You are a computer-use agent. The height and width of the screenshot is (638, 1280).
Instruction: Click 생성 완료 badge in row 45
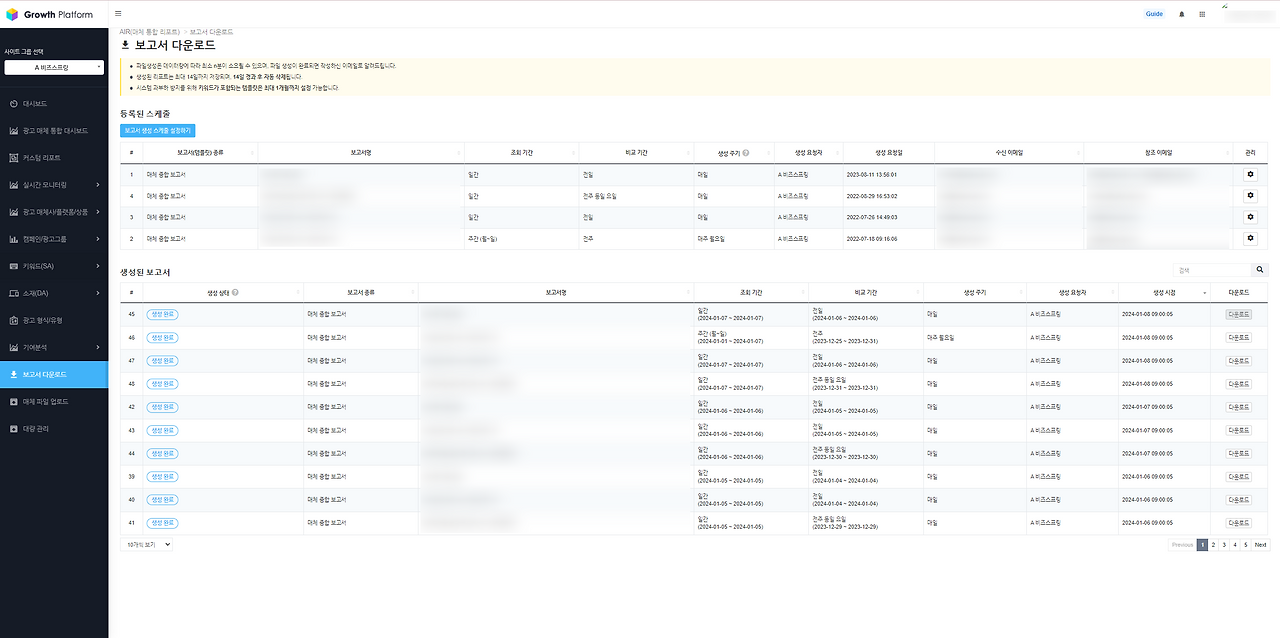coord(162,314)
